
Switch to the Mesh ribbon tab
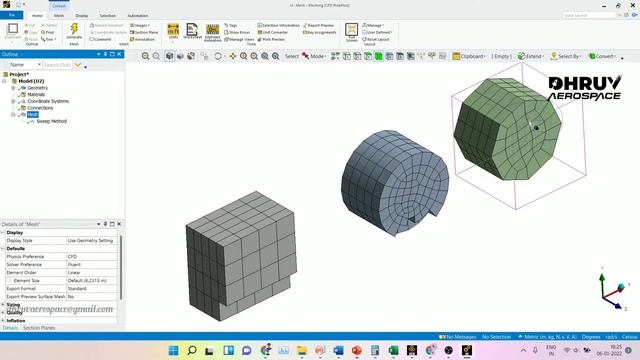tap(59, 16)
